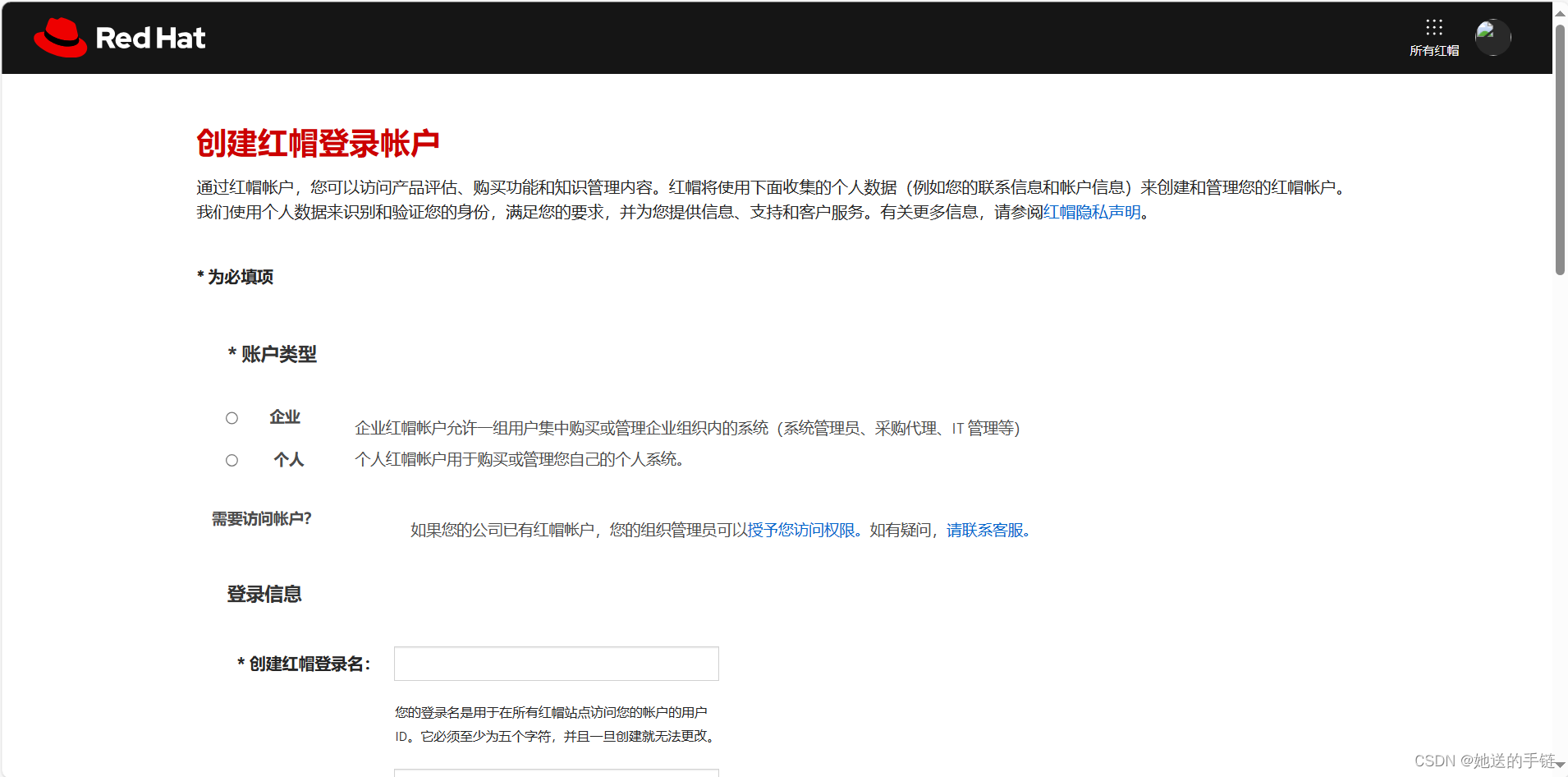1568x777 pixels.
Task: Click the scrollbar up arrow
Action: point(1559,12)
